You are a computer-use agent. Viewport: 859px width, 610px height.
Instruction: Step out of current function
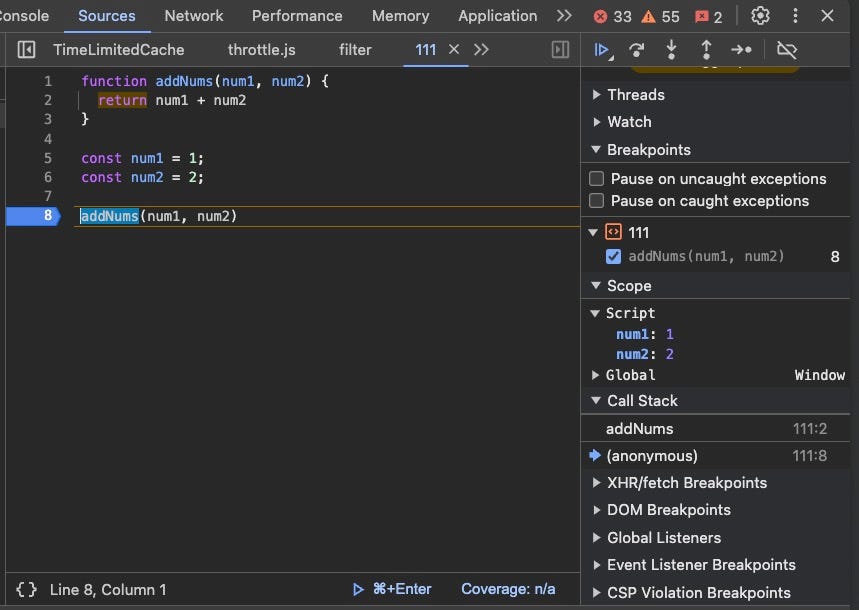(704, 49)
